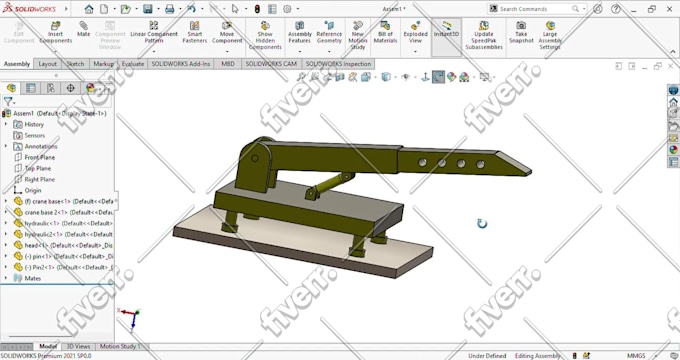Open Smart Fasteners tool
The width and height of the screenshot is (680, 360).
pos(195,33)
